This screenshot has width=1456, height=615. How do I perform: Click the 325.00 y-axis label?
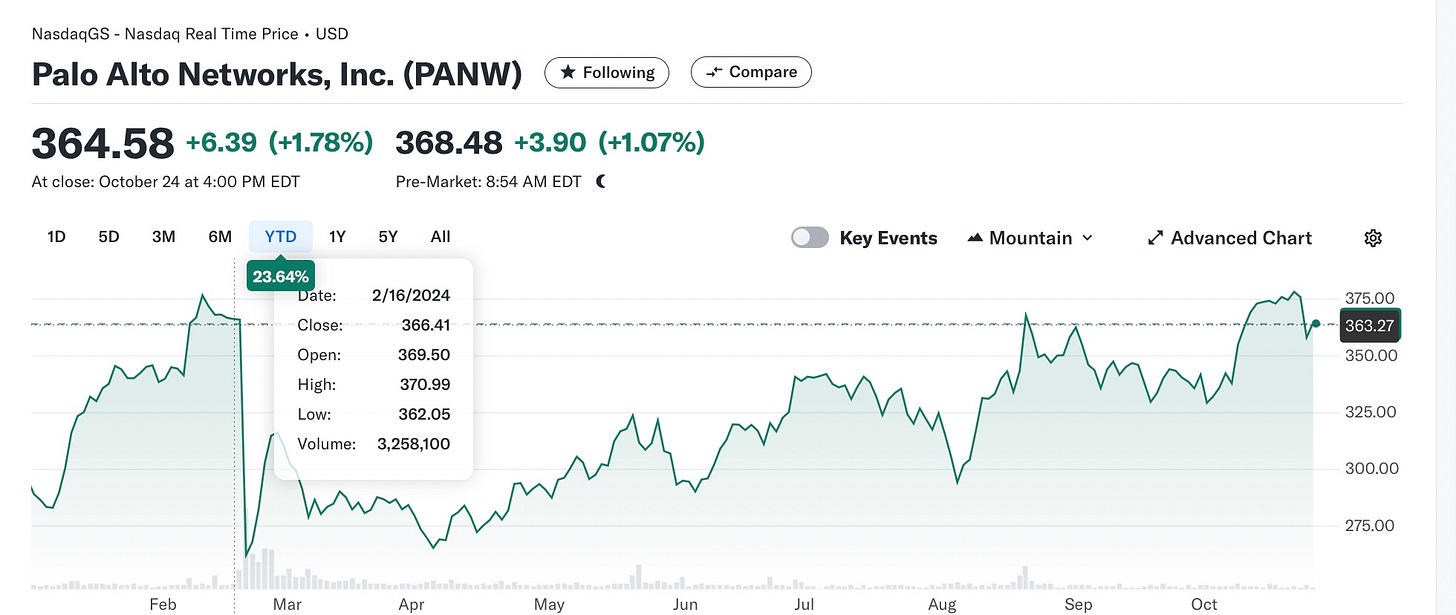1370,412
